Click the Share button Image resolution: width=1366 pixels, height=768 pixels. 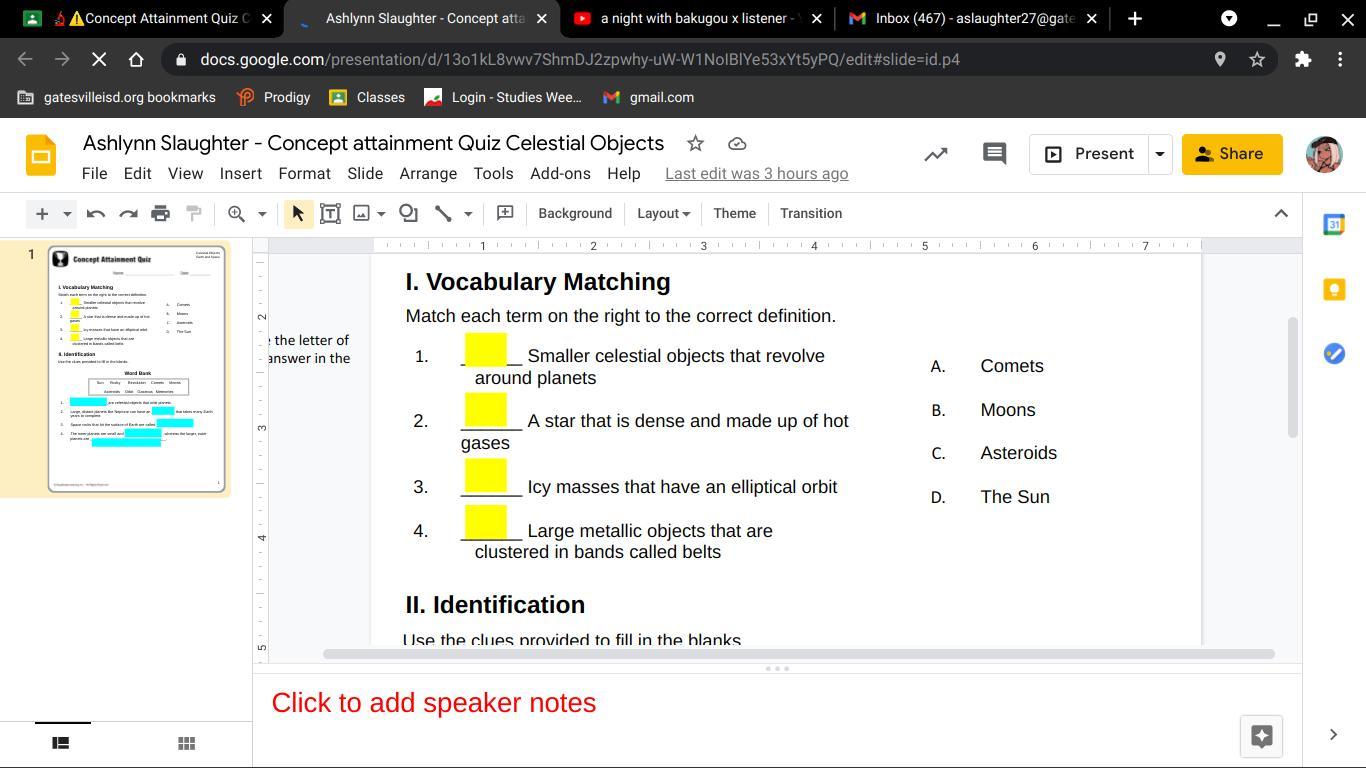1232,154
